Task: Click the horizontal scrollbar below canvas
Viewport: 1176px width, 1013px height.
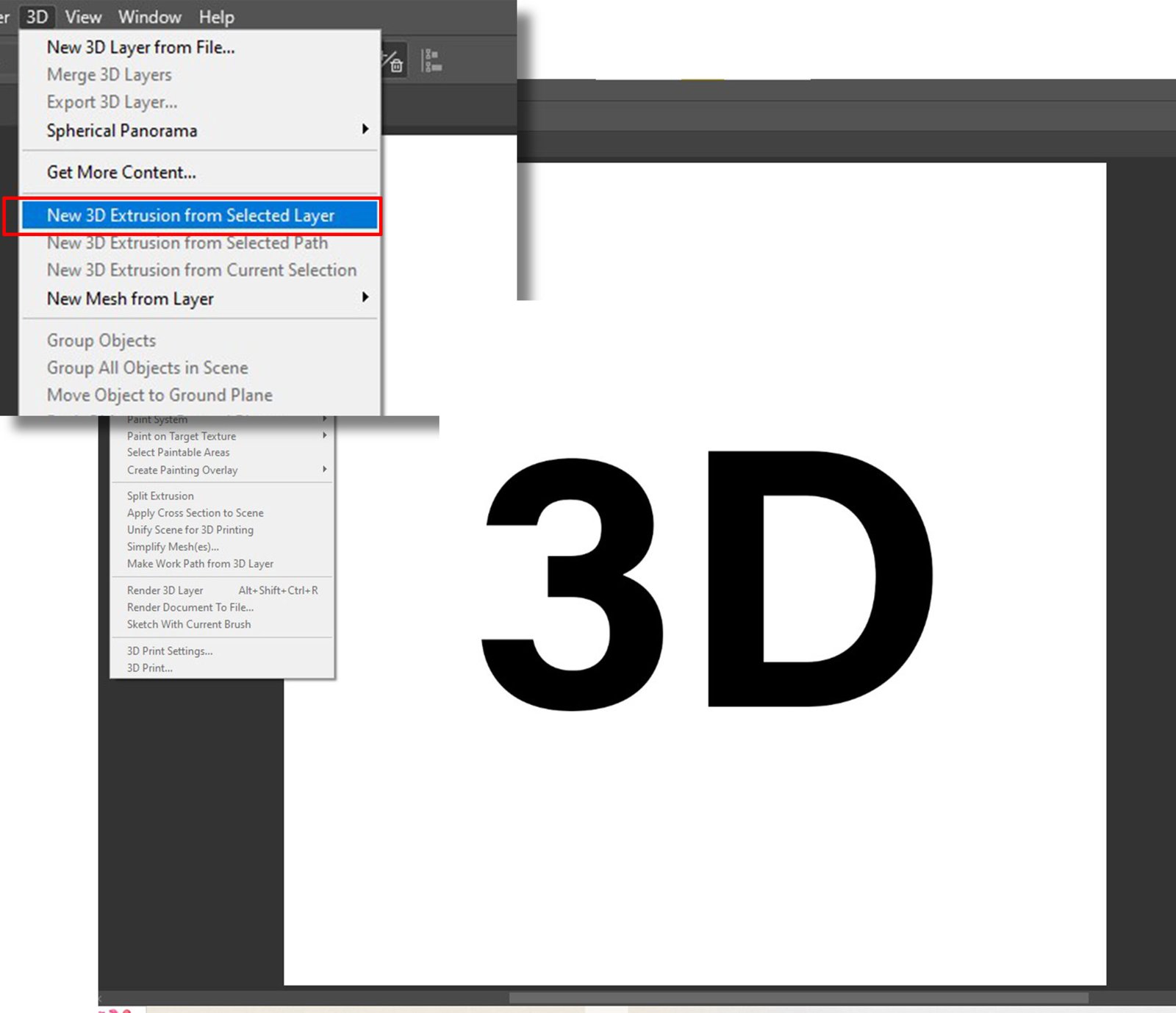Action: click(x=799, y=998)
